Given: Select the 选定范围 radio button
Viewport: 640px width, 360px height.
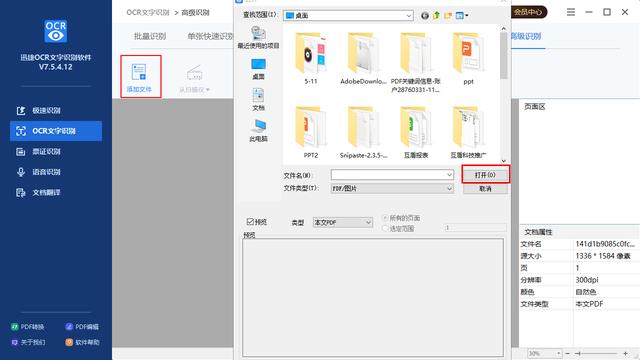Looking at the screenshot, I should click(385, 229).
